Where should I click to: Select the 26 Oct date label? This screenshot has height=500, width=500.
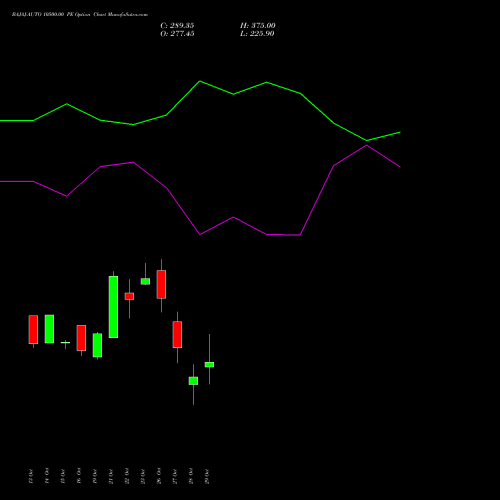point(159,476)
